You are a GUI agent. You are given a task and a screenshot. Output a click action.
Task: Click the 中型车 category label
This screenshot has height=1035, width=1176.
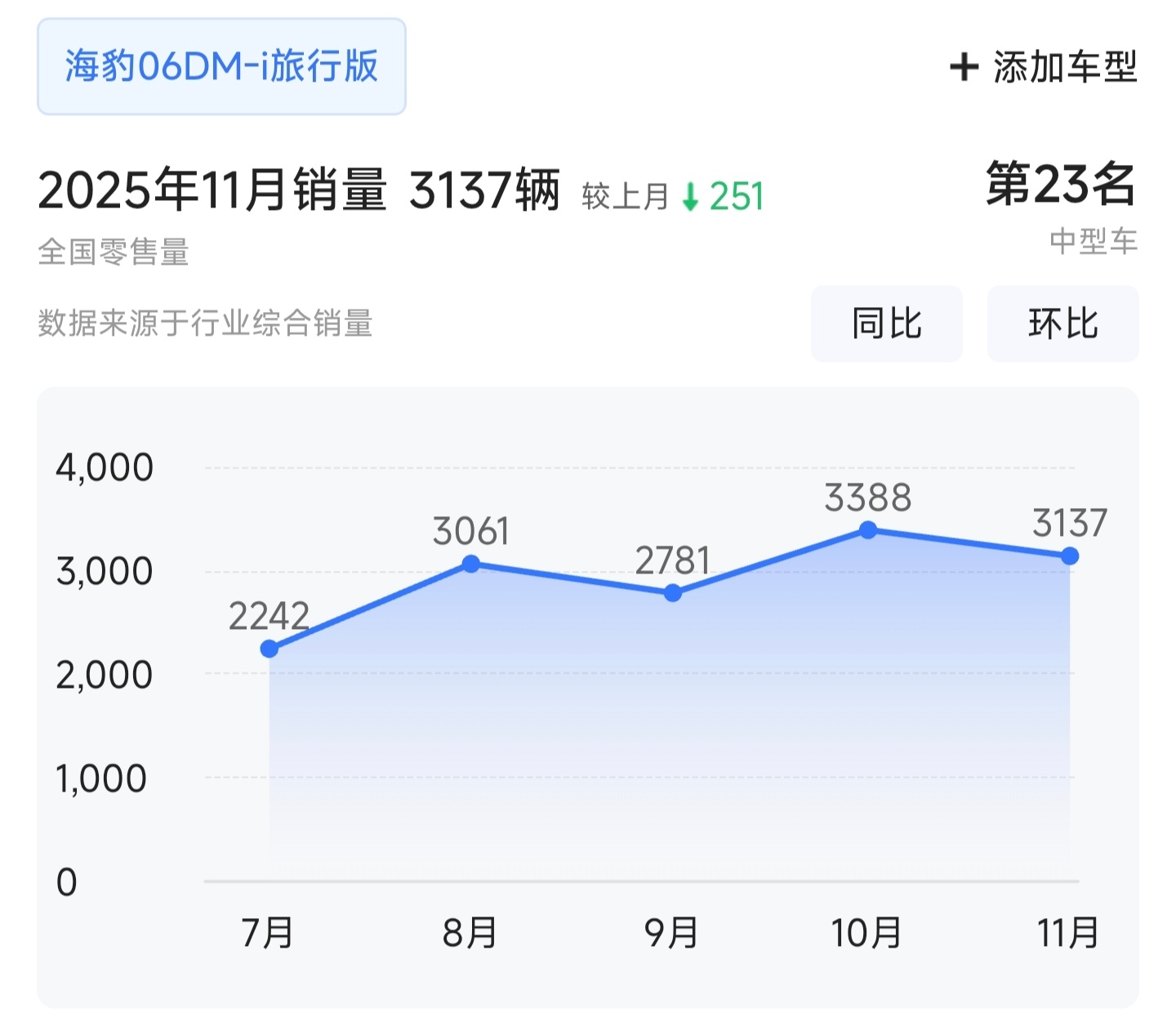tap(1094, 242)
